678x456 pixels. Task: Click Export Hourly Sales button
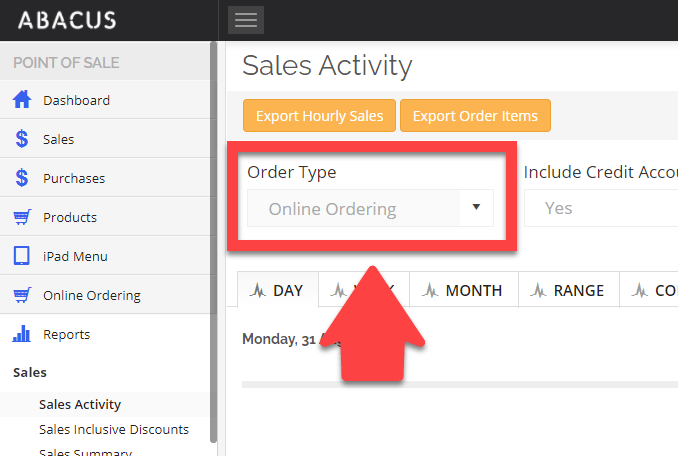pyautogui.click(x=319, y=116)
